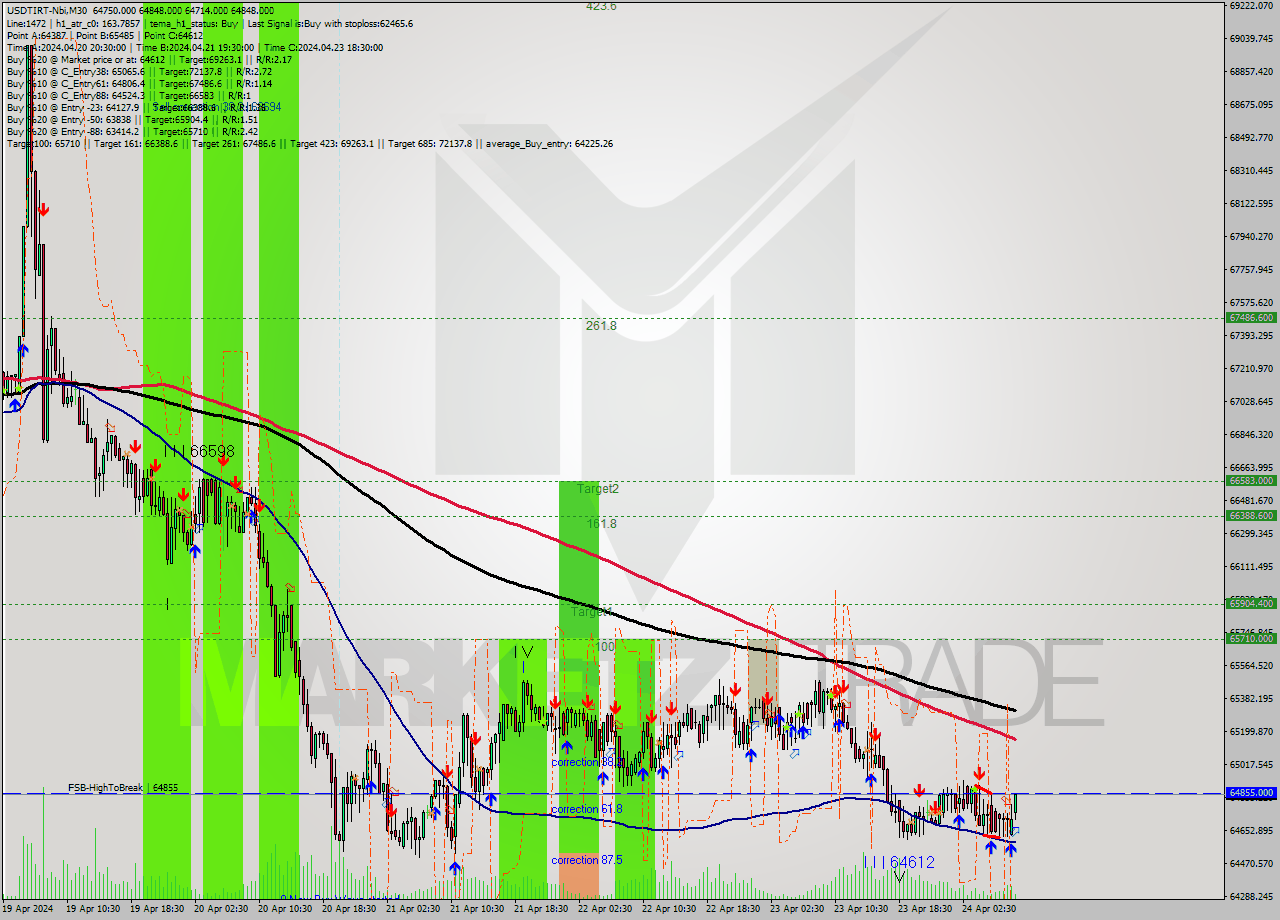Image resolution: width=1280 pixels, height=920 pixels.
Task: Click the 261.8 Fibonacci level label
Action: (x=601, y=325)
